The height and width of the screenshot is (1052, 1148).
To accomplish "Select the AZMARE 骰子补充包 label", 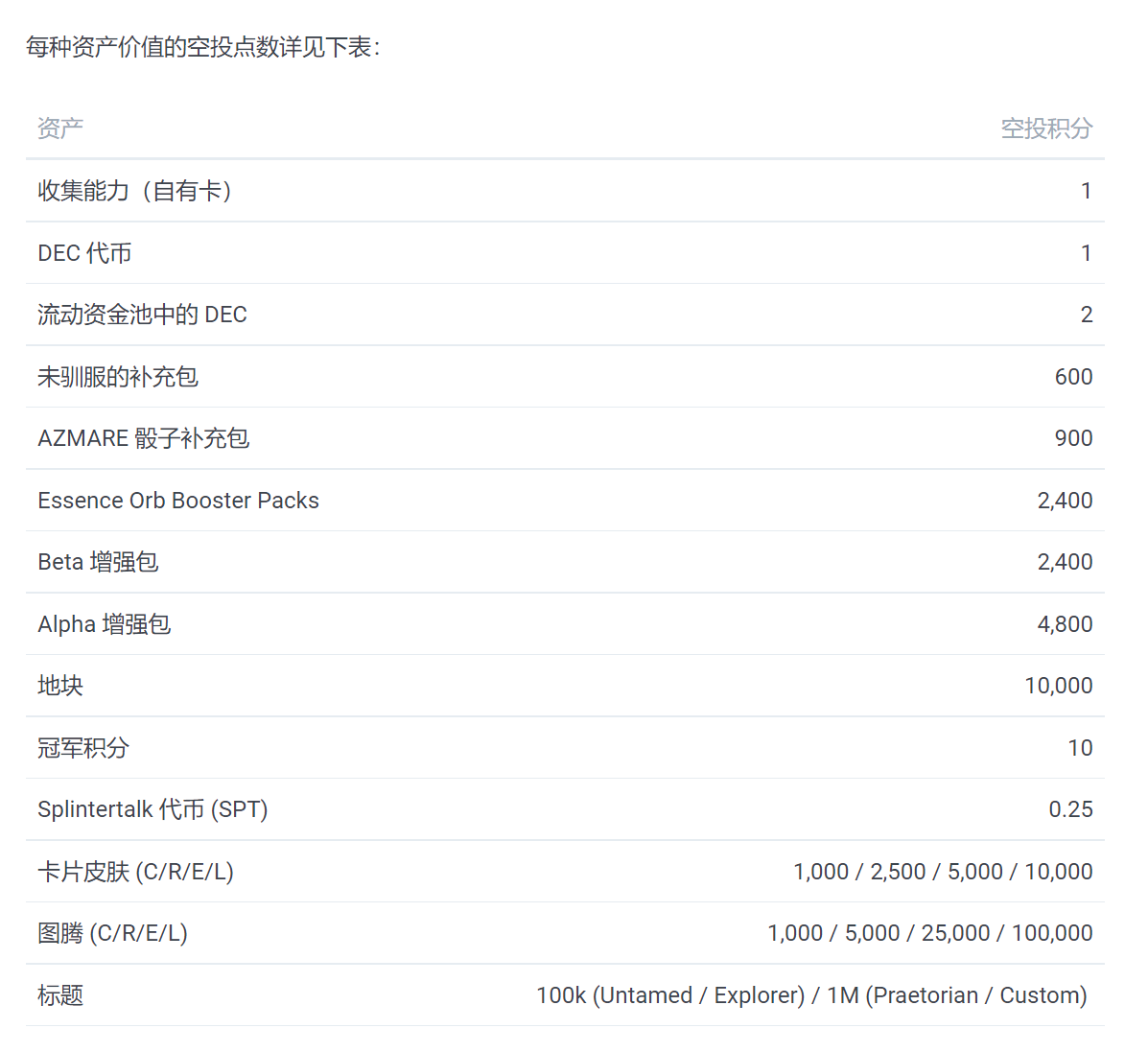I will tap(144, 438).
